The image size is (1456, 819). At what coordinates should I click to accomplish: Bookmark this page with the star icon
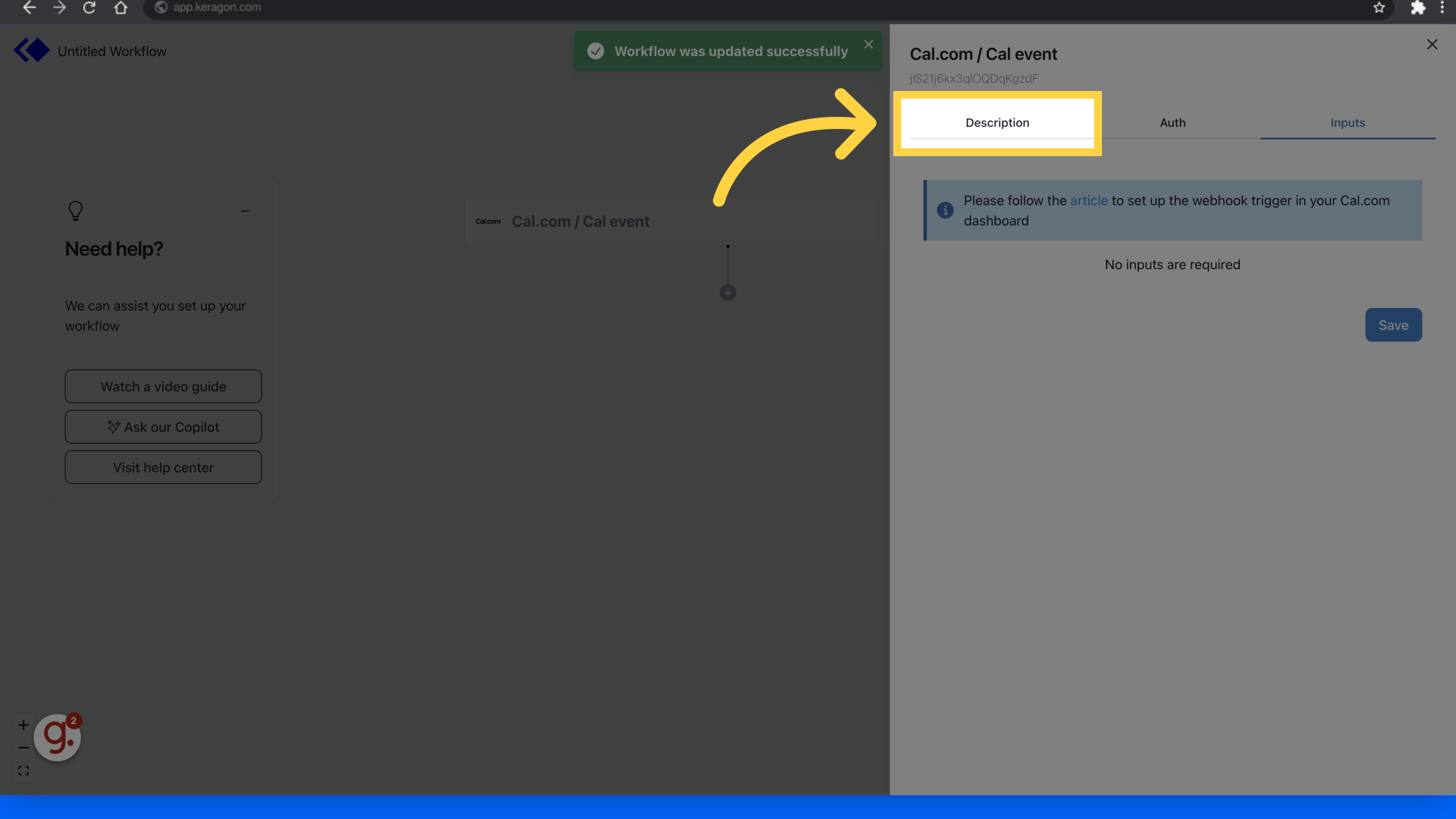[1379, 8]
